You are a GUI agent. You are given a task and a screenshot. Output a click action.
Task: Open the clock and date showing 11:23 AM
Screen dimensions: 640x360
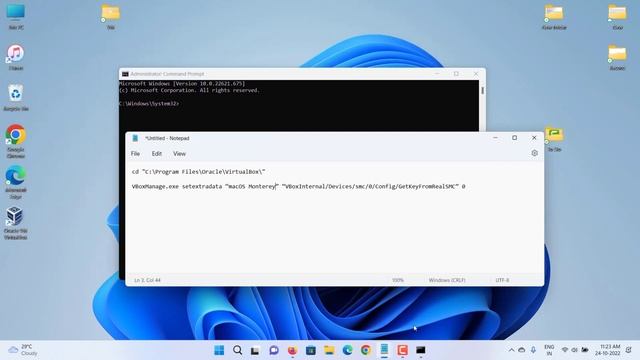[608, 350]
